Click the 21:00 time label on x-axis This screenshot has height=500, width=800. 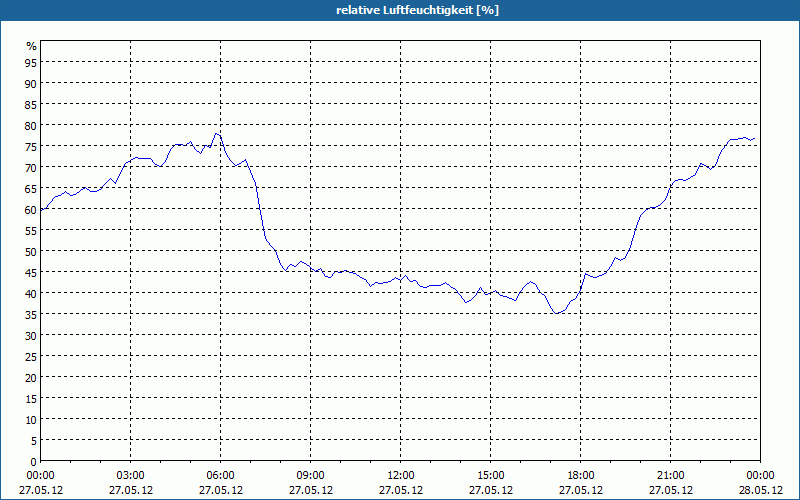(670, 476)
